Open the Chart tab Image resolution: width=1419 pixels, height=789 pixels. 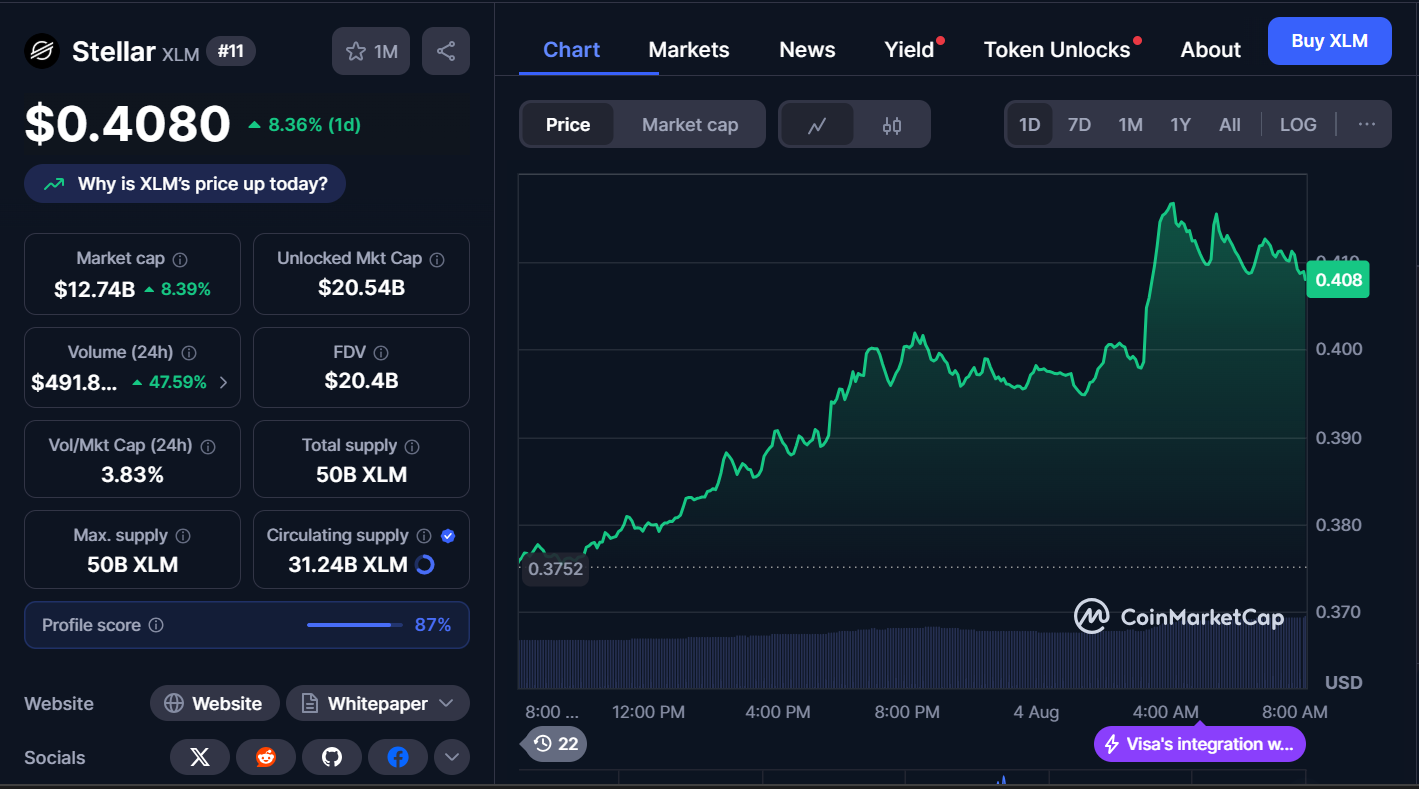click(572, 50)
